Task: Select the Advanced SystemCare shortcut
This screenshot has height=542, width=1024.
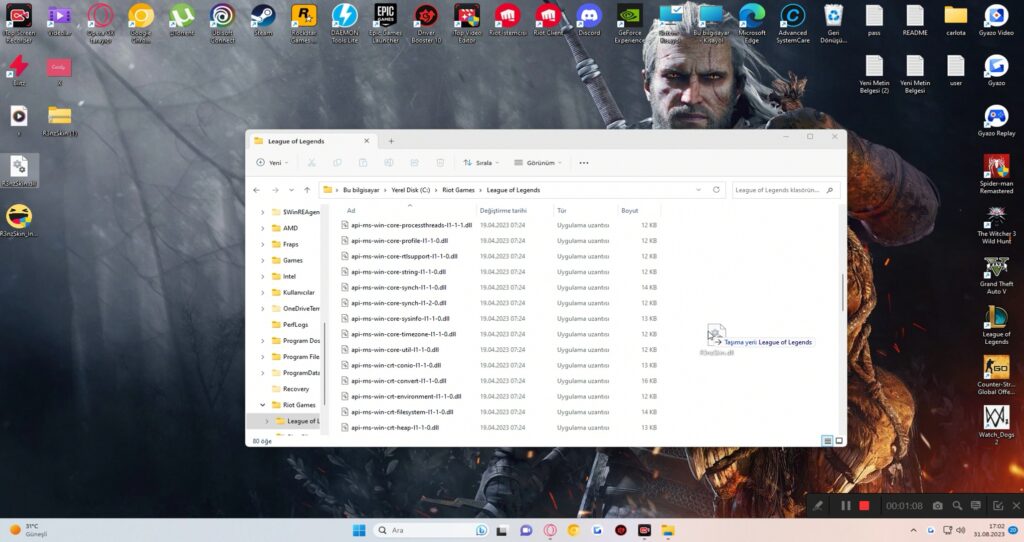Action: point(793,23)
